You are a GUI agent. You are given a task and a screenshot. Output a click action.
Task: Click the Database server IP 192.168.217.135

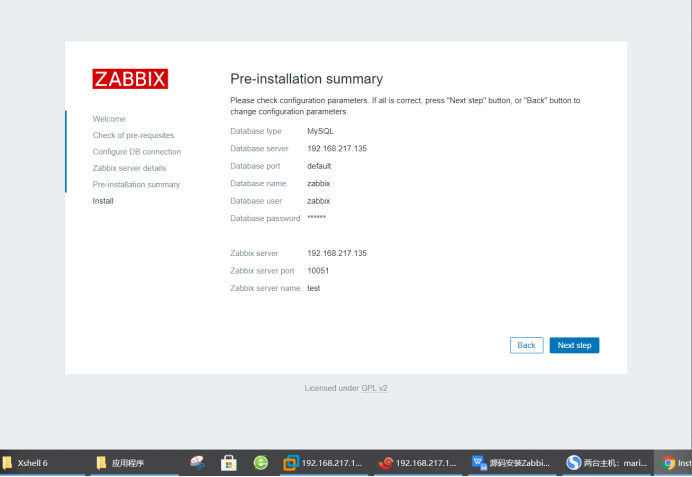click(337, 149)
